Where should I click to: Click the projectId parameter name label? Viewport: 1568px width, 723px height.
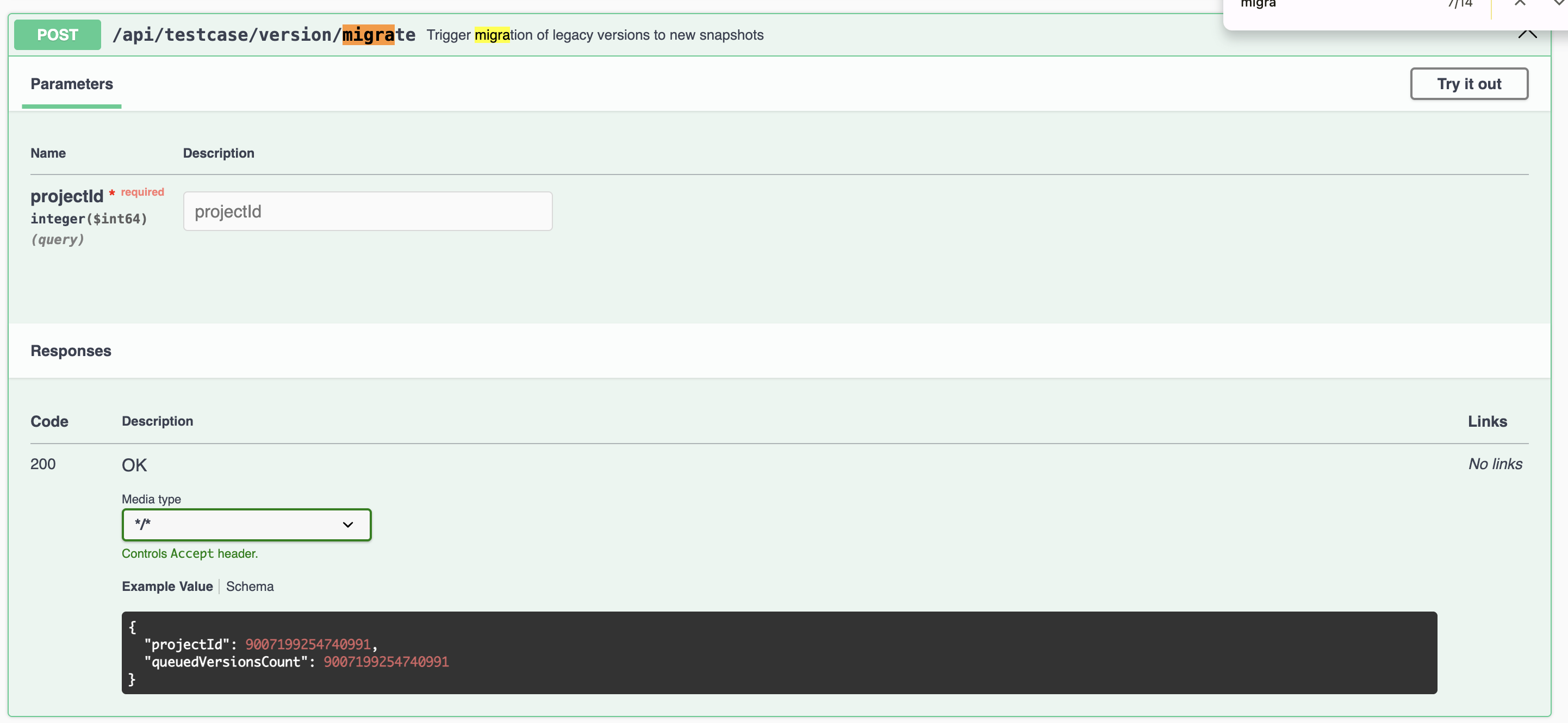tap(67, 196)
